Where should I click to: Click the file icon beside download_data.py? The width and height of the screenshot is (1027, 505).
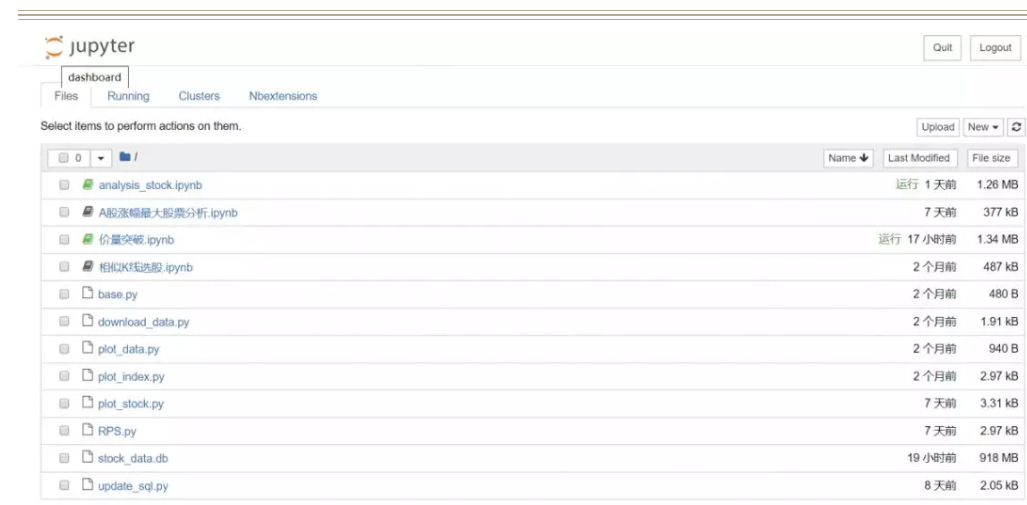click(87, 321)
